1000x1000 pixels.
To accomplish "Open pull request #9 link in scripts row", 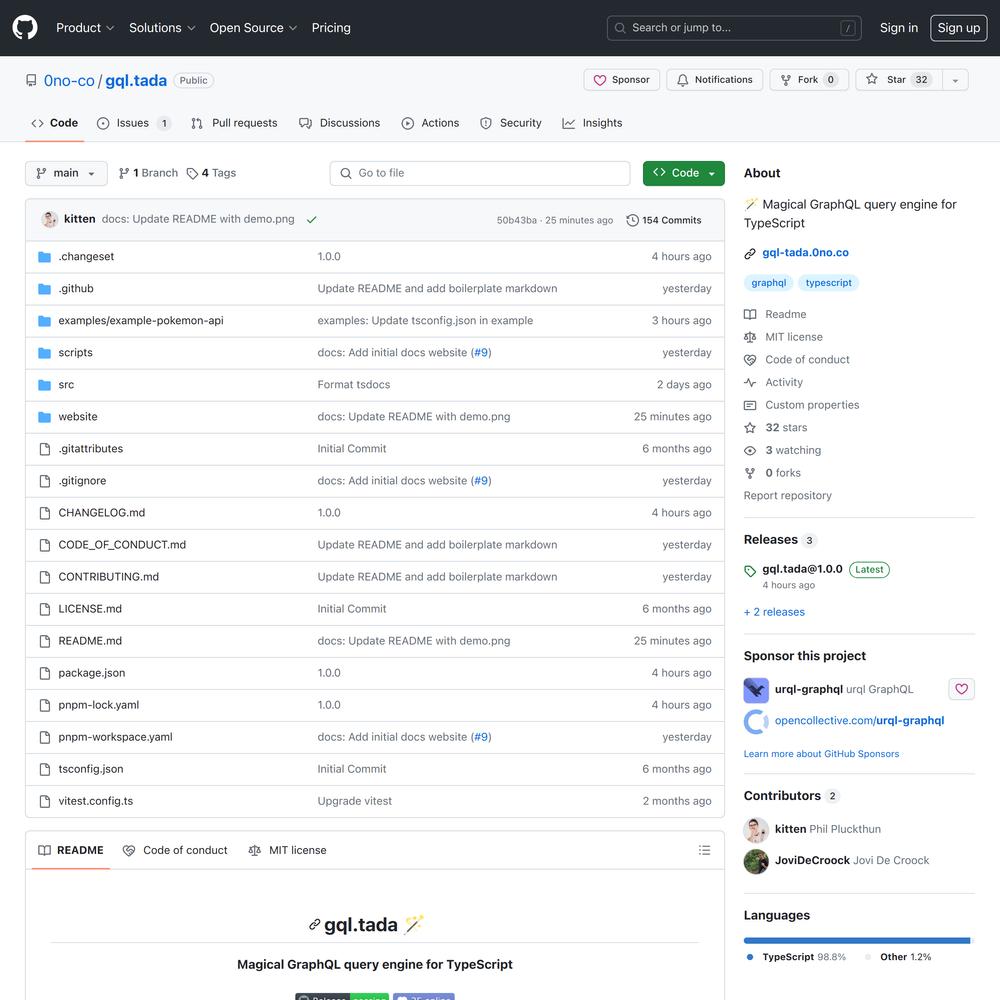I will pos(481,353).
